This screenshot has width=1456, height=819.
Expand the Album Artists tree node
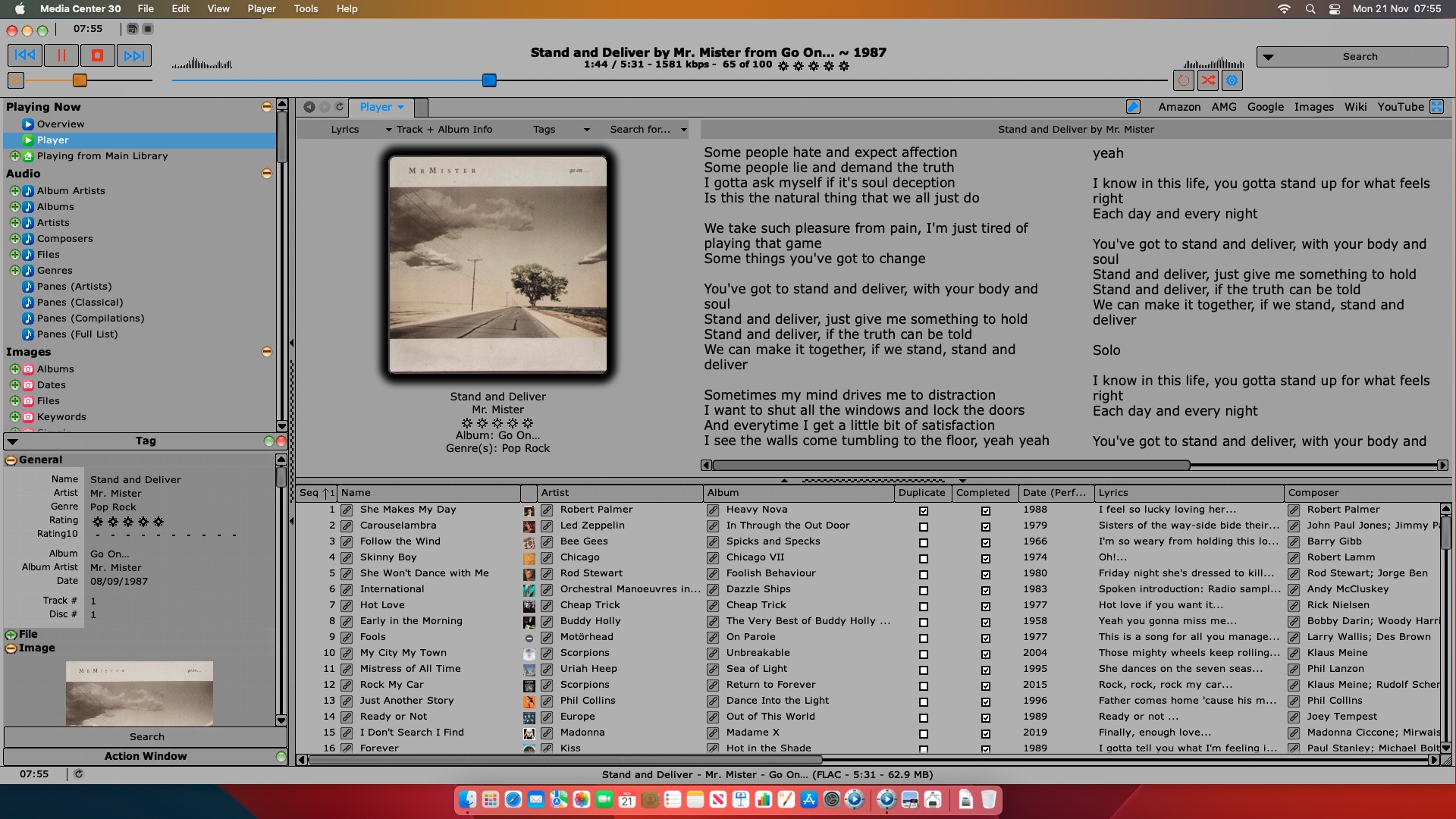[14, 191]
